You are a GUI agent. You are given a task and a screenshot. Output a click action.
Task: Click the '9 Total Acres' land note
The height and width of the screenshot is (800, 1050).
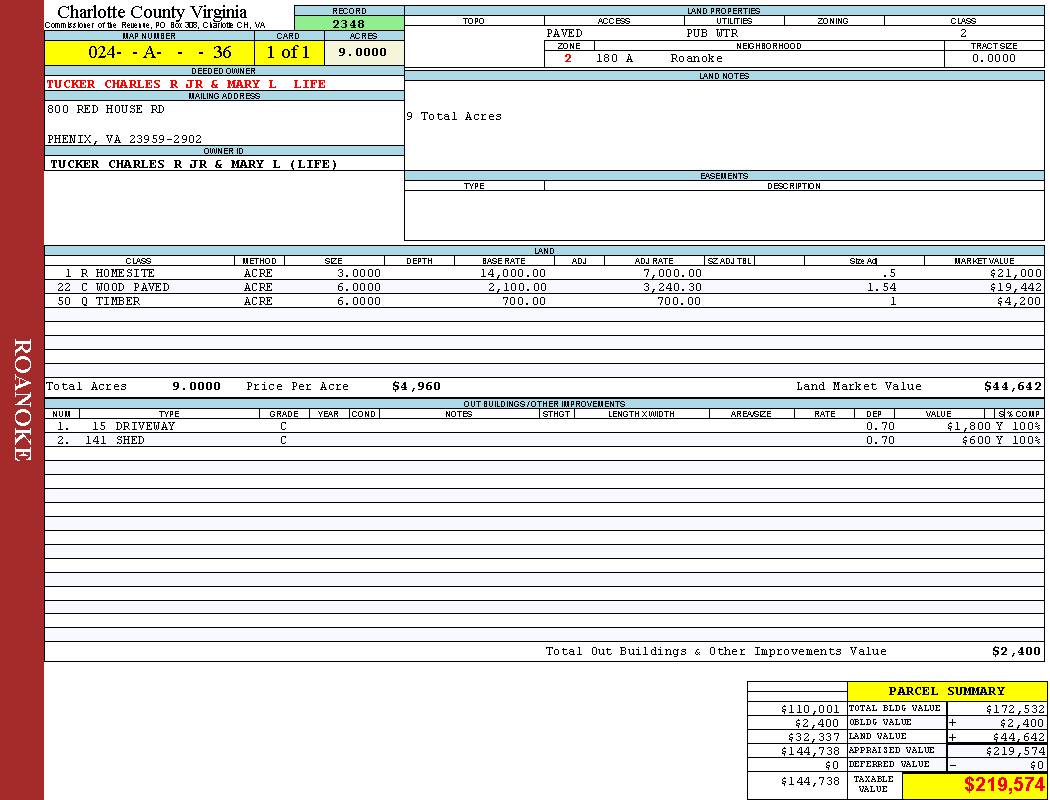coord(454,116)
